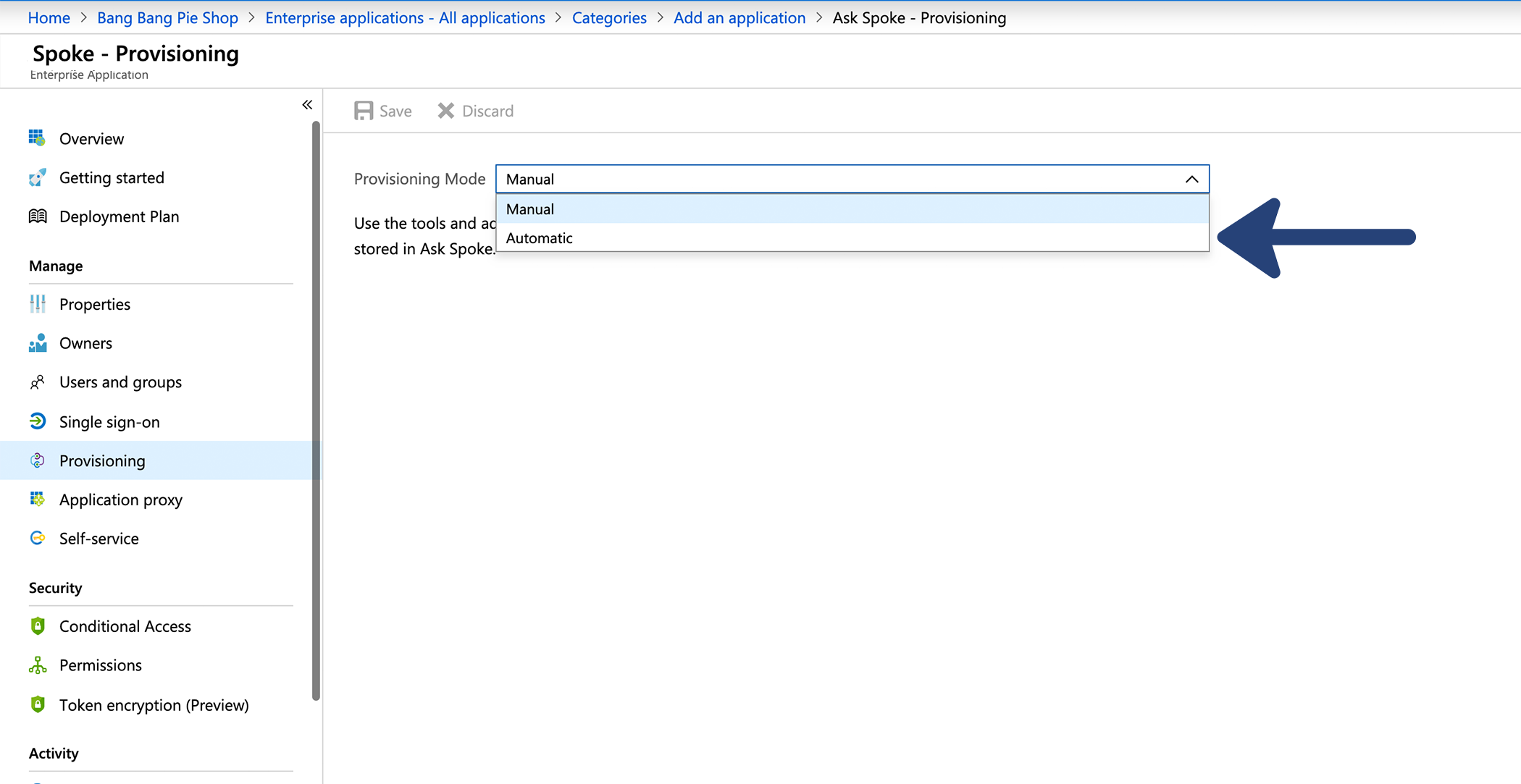Click Add an application breadcrumb

click(x=739, y=17)
